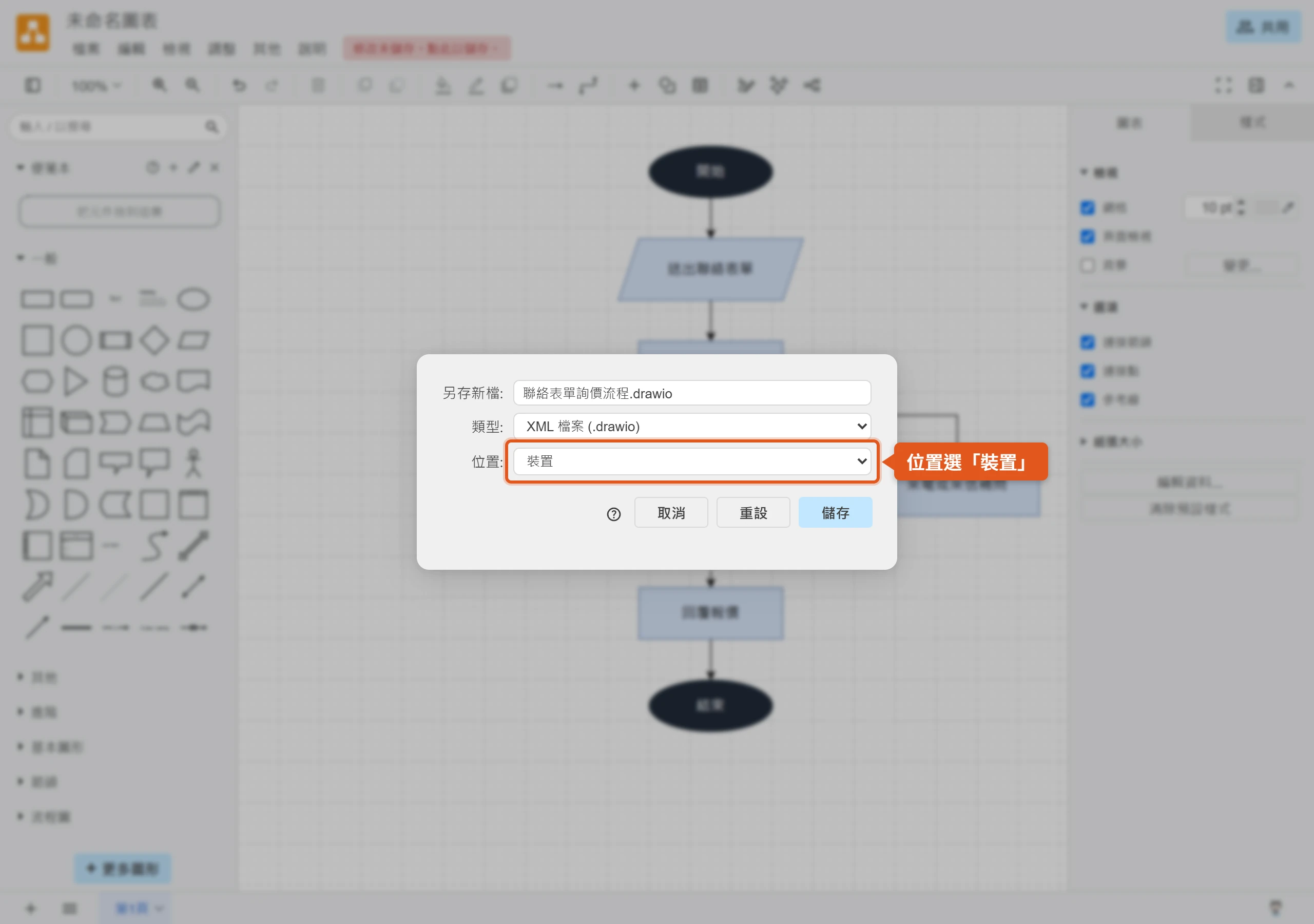This screenshot has width=1314, height=924.
Task: Click the 取消 button
Action: coord(671,512)
